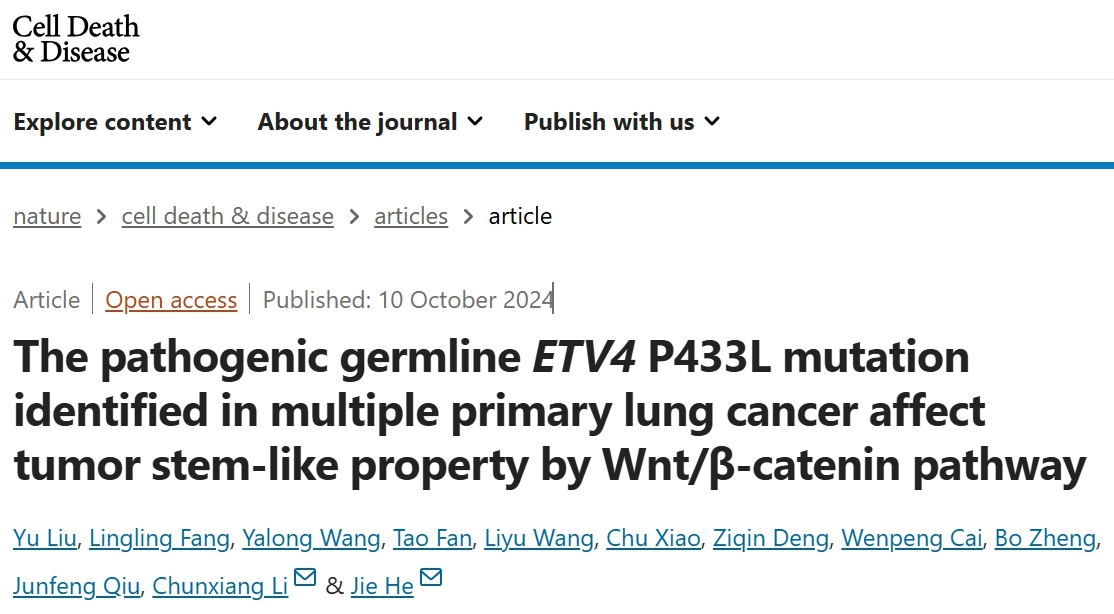
Task: Open author Chu Xiao's info
Action: click(x=654, y=538)
